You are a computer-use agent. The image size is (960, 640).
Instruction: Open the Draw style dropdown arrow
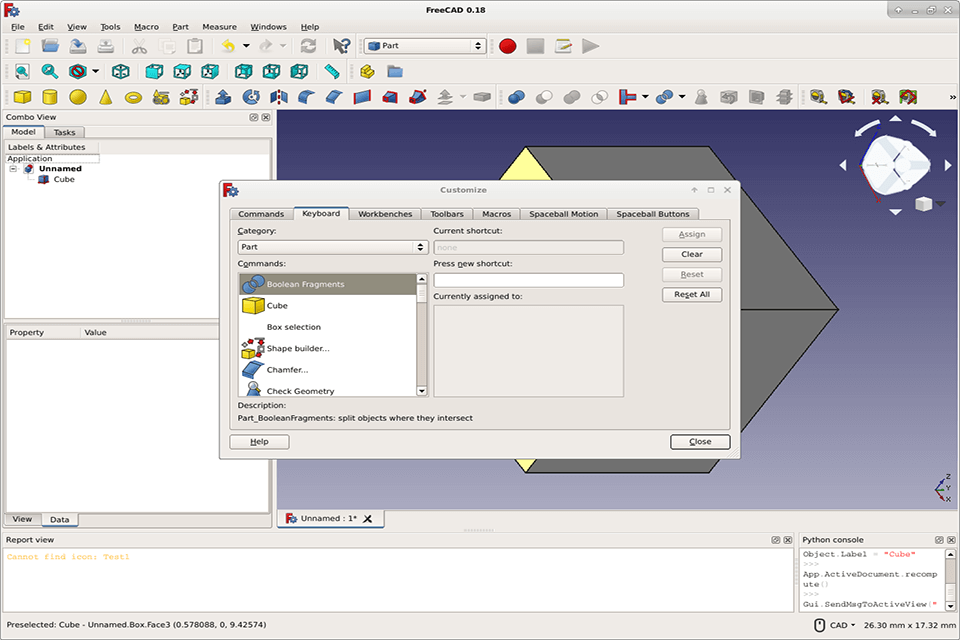click(96, 72)
